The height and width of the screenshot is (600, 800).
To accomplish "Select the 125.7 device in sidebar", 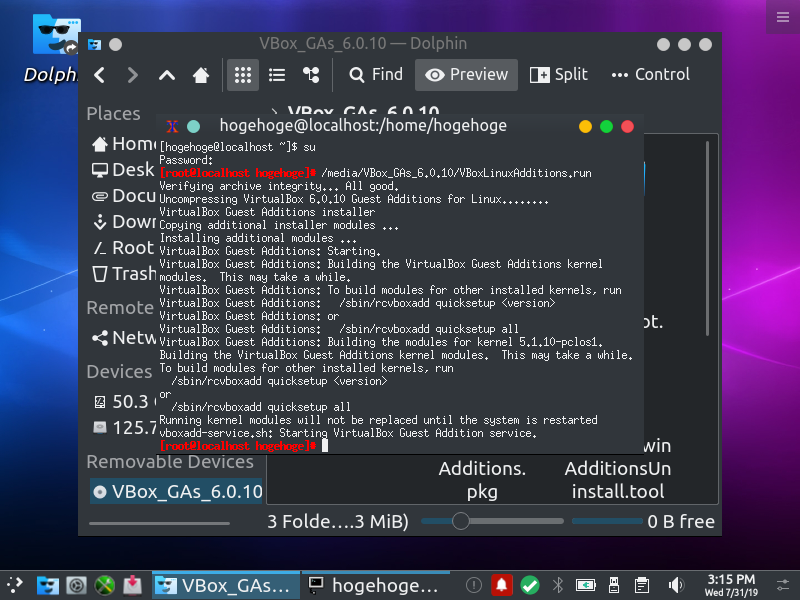I will tap(123, 428).
